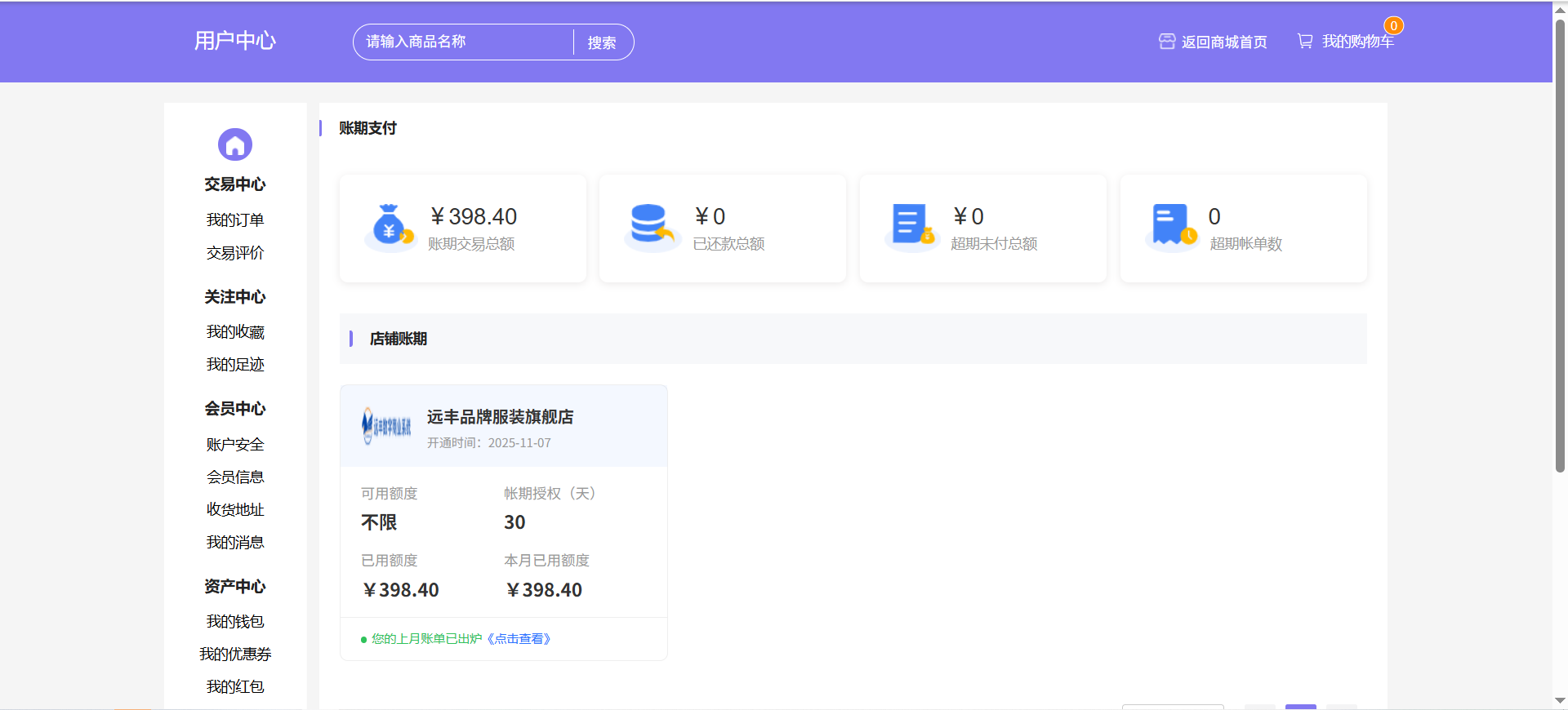
Task: Click the page's vertical scrollbar thumb
Action: [1560, 245]
